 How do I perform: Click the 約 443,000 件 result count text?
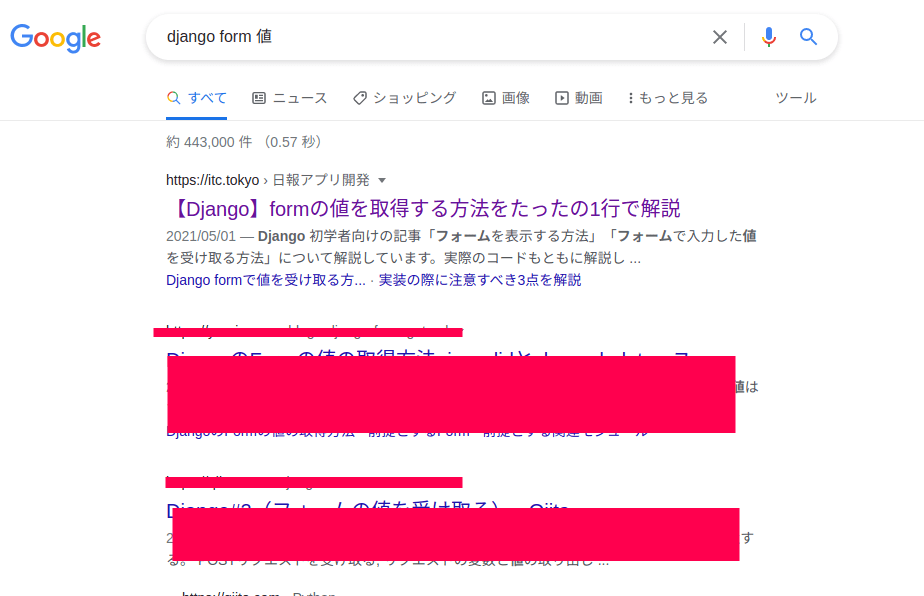click(209, 142)
